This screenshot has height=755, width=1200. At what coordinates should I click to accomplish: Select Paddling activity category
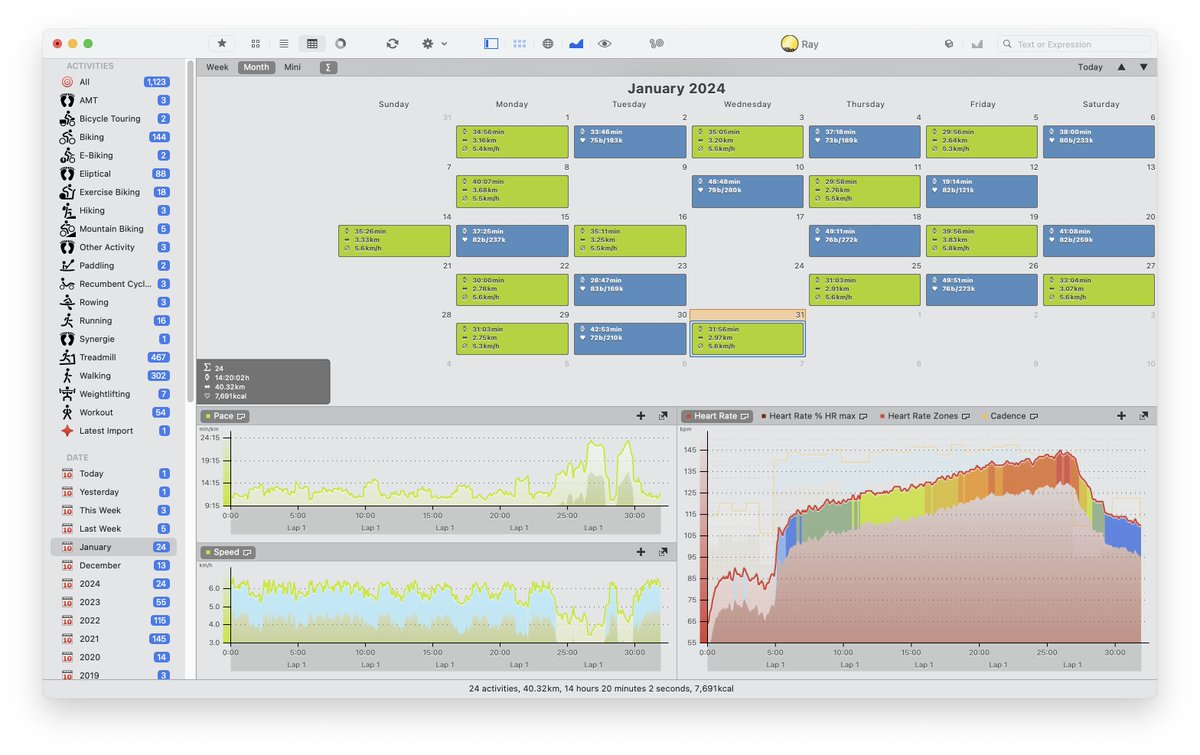click(x=114, y=265)
